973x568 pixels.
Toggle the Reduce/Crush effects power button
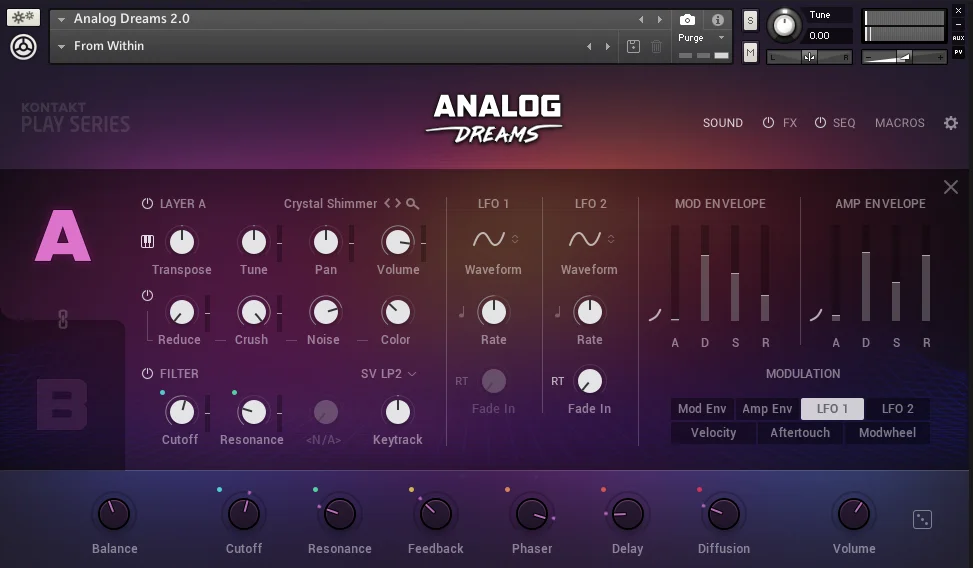point(147,295)
